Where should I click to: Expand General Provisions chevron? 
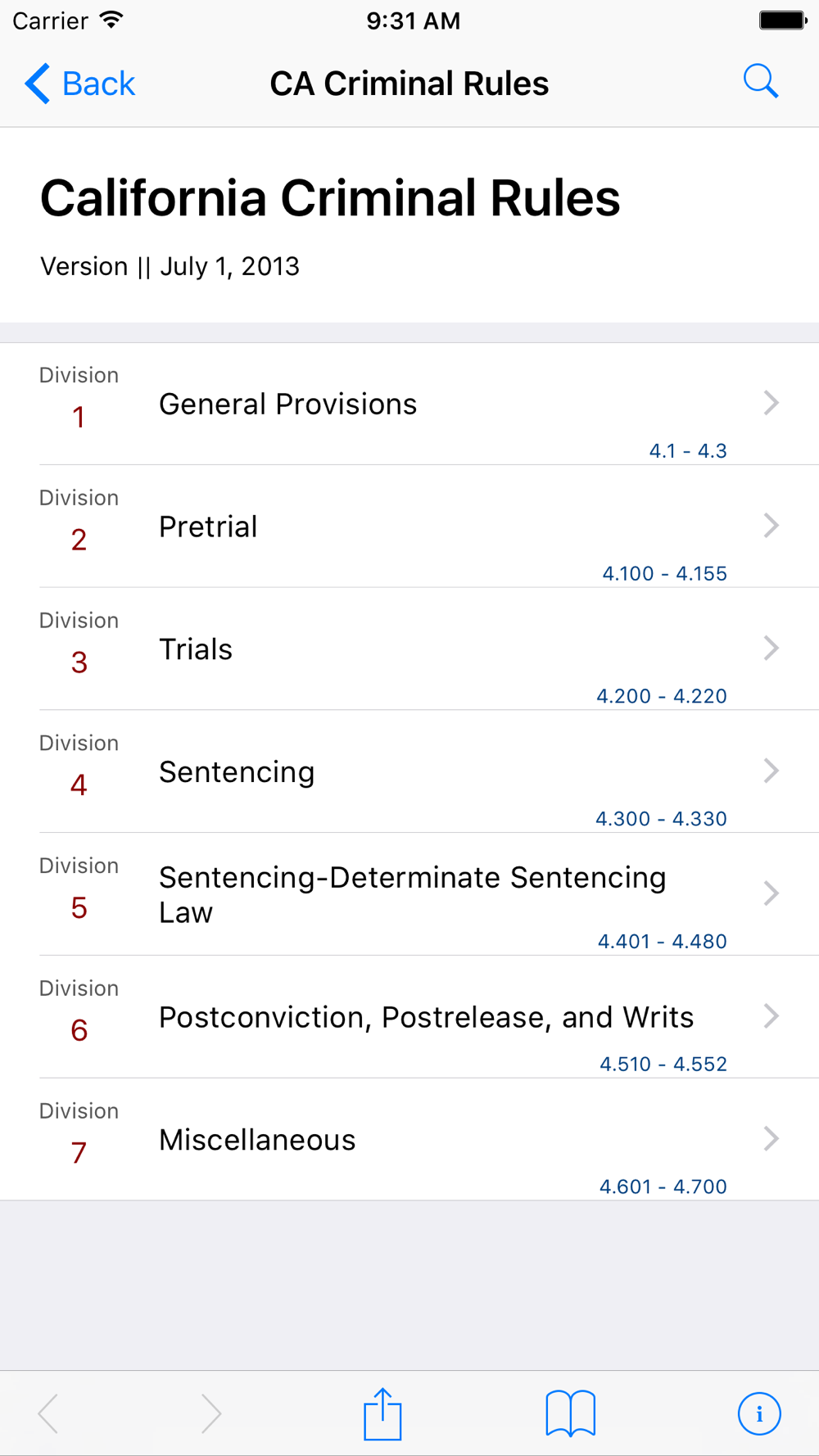coord(771,403)
